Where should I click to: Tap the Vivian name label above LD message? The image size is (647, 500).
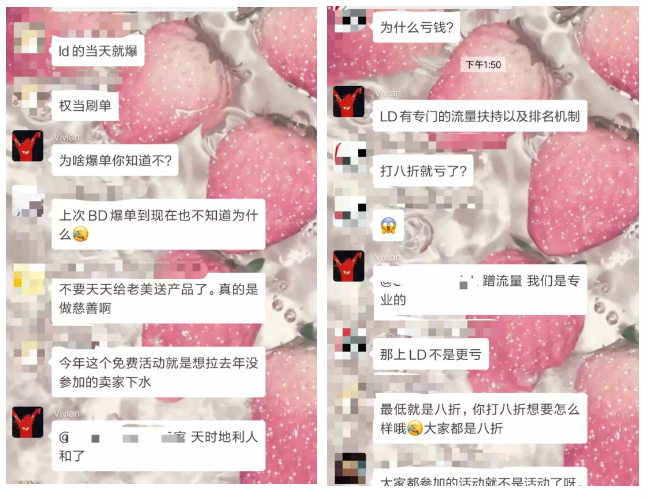click(x=387, y=93)
